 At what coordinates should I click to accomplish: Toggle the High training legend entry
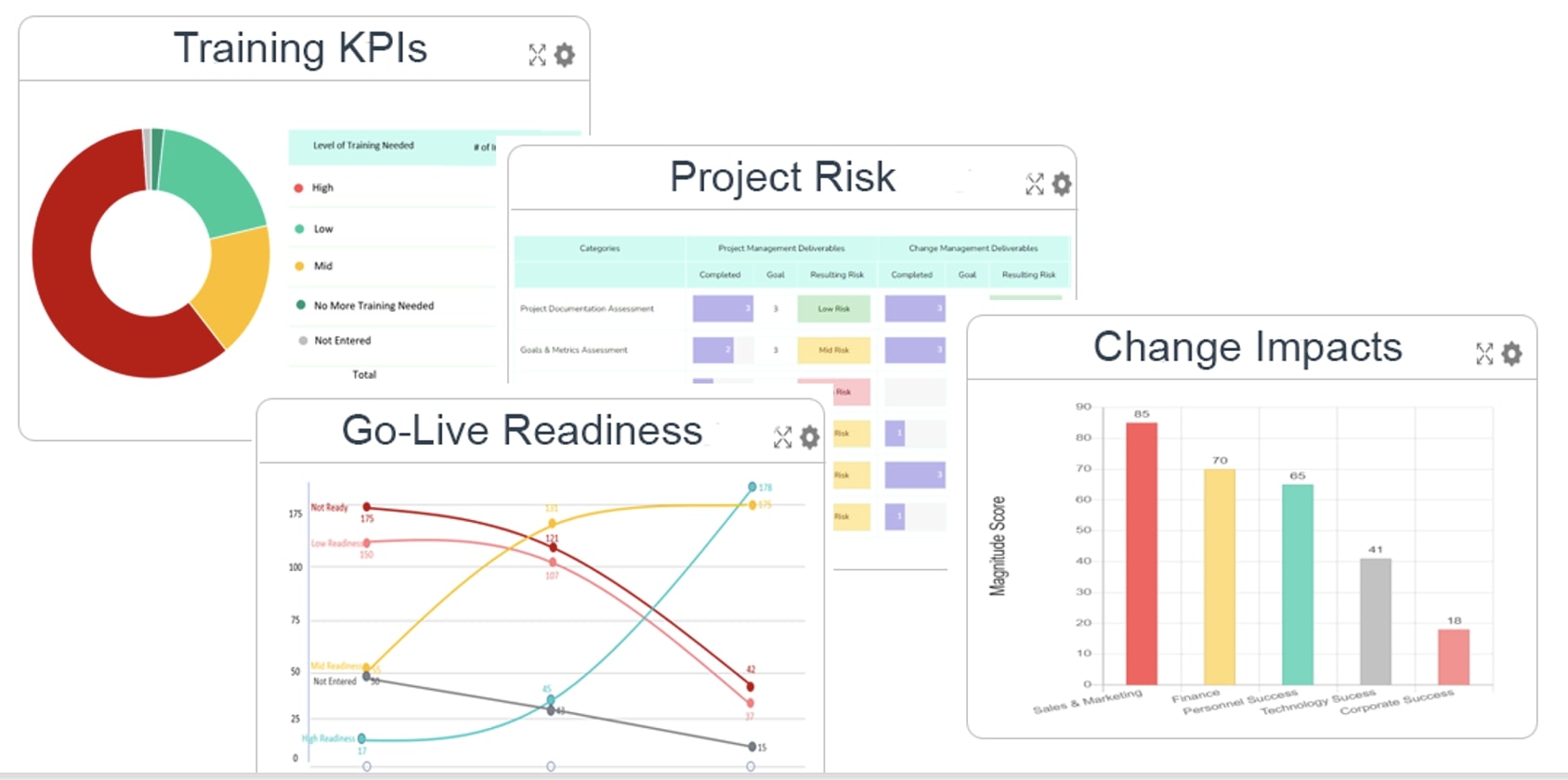[322, 188]
